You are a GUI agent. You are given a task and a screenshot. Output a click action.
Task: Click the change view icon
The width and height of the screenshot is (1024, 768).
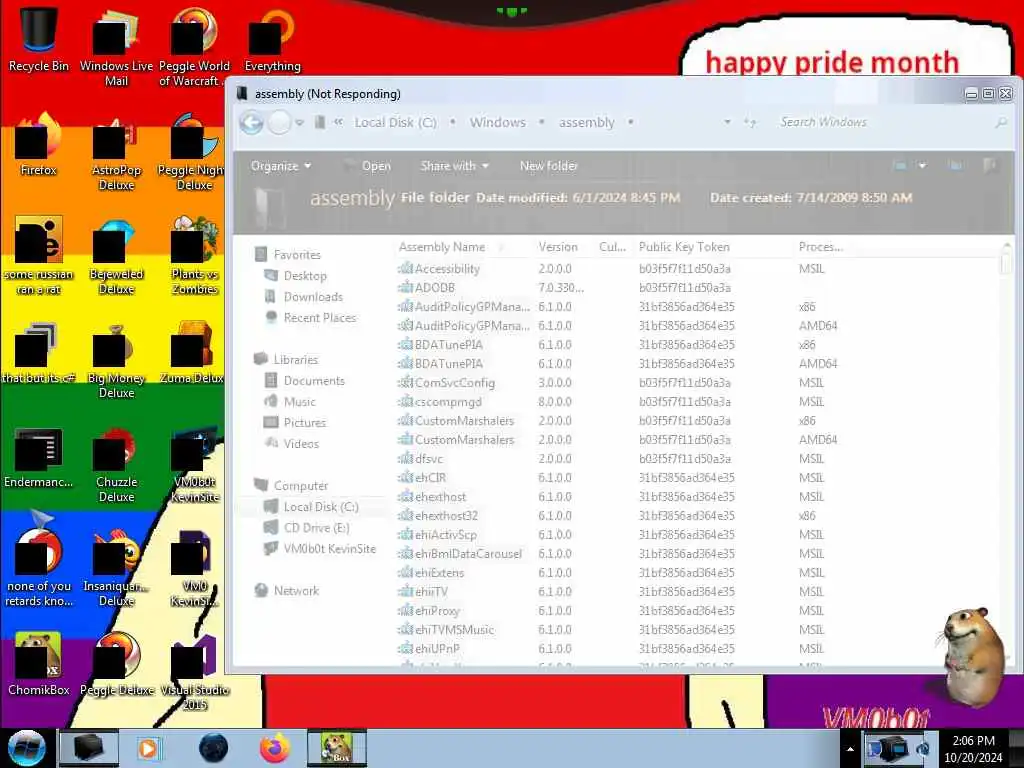tap(900, 166)
